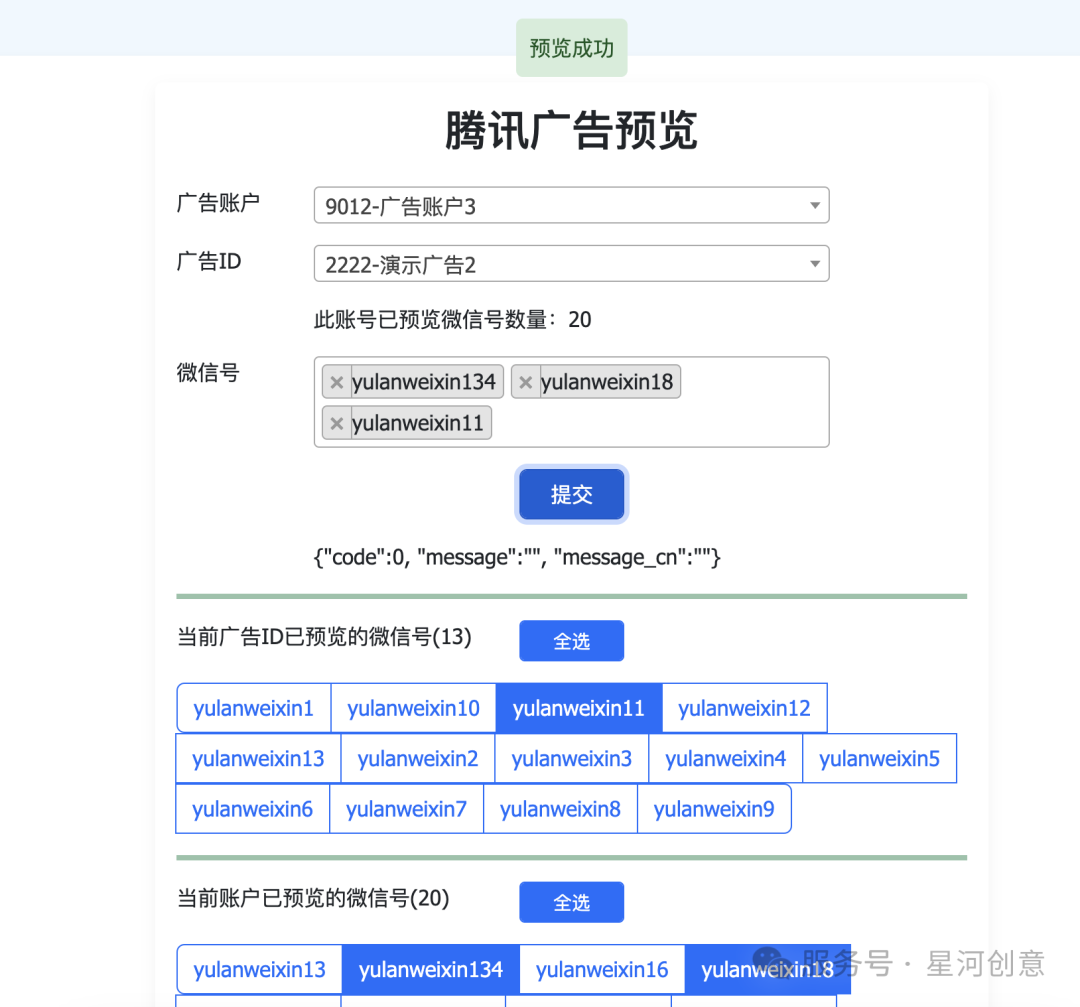This screenshot has height=1007, width=1080.
Task: Toggle yulanweixin1 in ad ID list
Action: tap(253, 708)
